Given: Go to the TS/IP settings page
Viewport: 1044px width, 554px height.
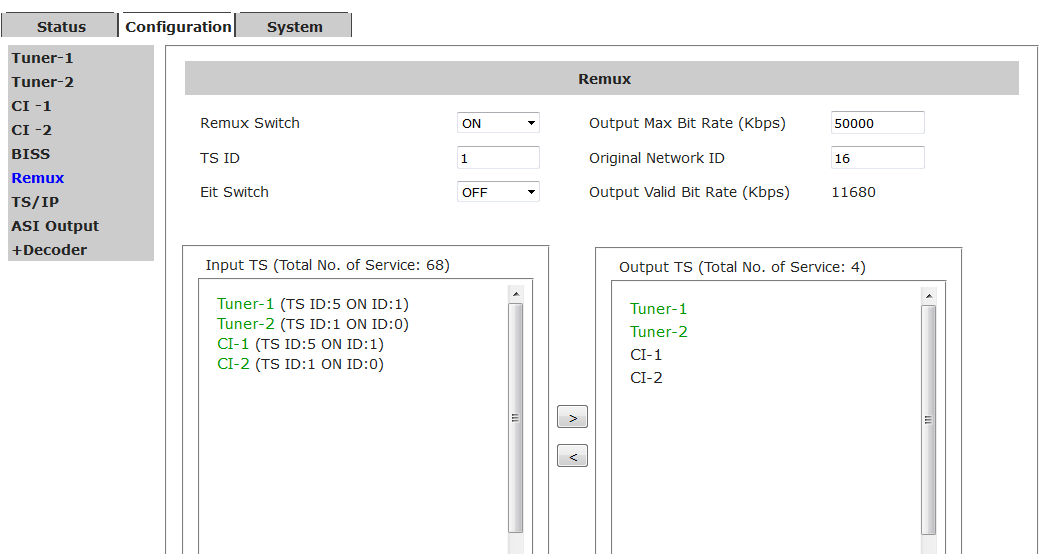Looking at the screenshot, I should click(x=35, y=202).
